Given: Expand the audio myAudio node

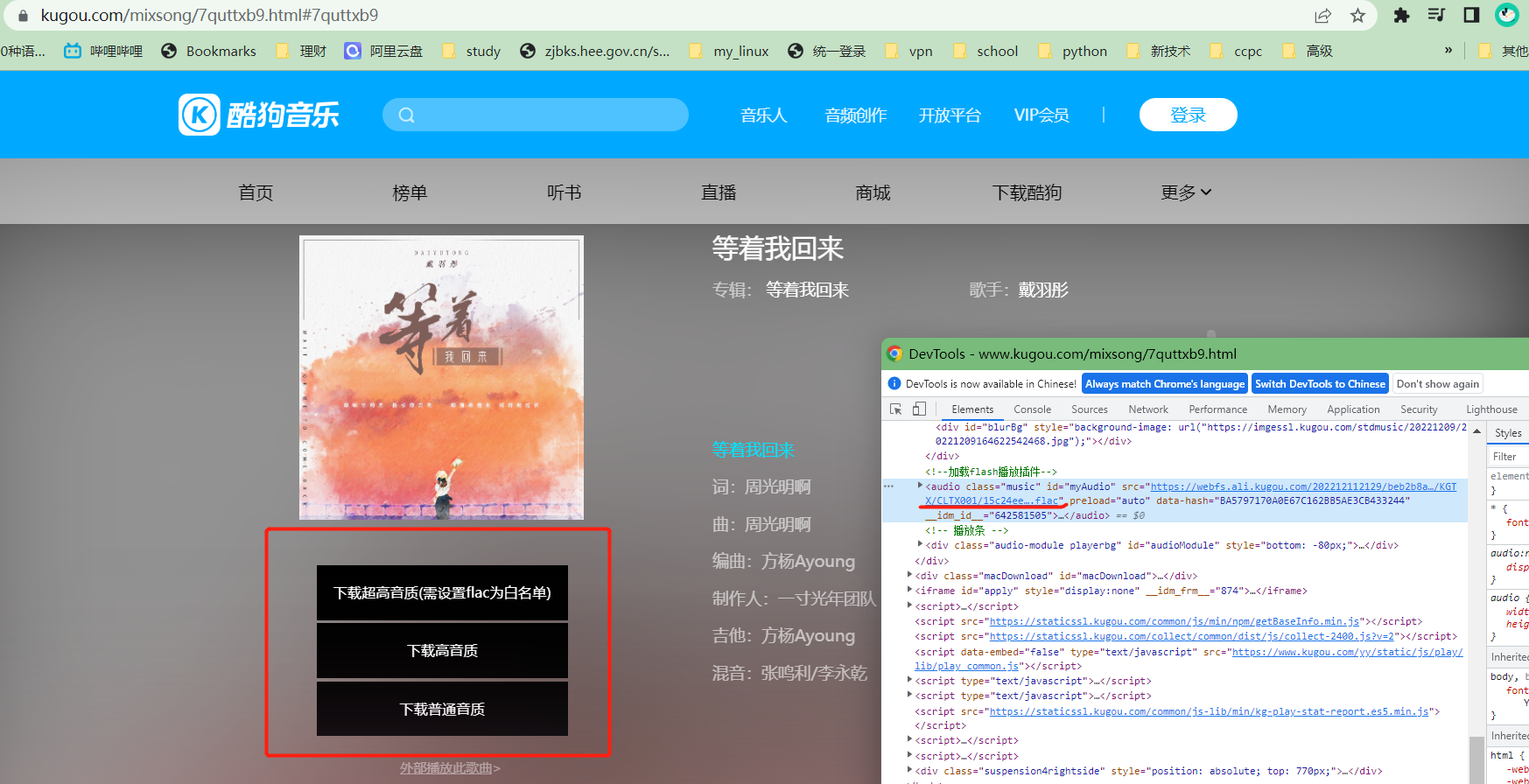Looking at the screenshot, I should coord(920,486).
